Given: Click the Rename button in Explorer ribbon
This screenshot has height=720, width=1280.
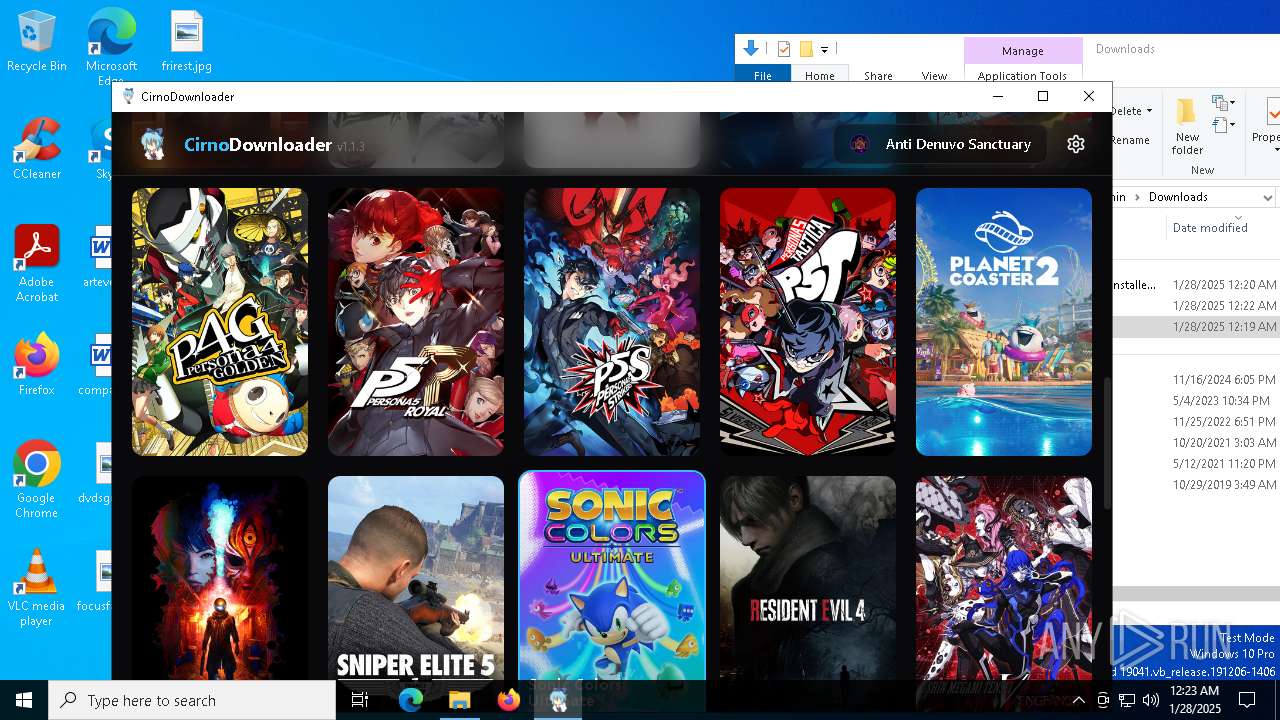Looking at the screenshot, I should coord(1131,140).
